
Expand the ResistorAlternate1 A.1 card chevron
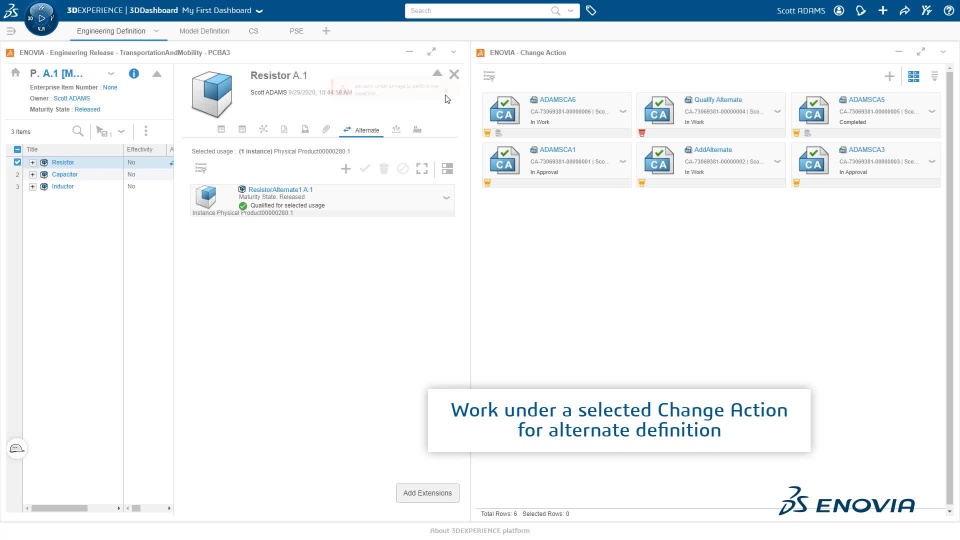446,198
